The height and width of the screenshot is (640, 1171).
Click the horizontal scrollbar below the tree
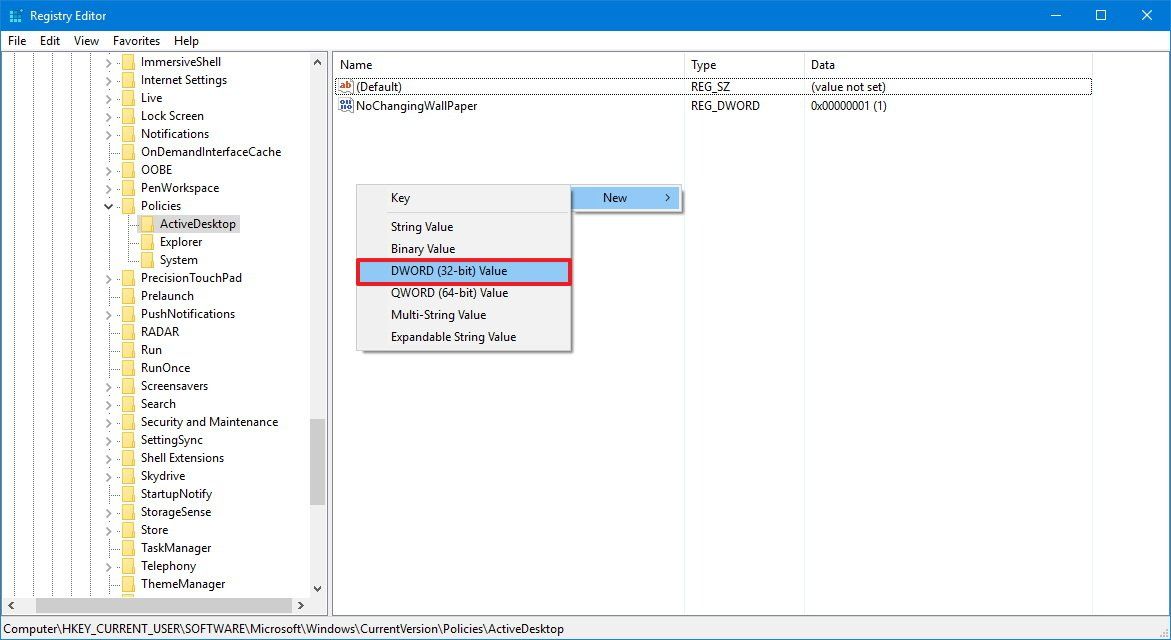click(x=165, y=605)
